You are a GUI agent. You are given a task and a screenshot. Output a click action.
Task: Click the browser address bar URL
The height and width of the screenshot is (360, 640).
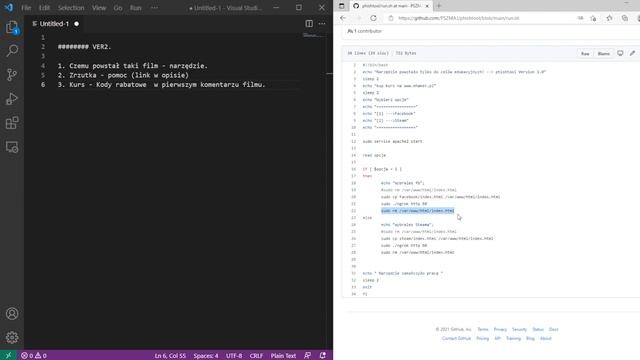(x=458, y=18)
